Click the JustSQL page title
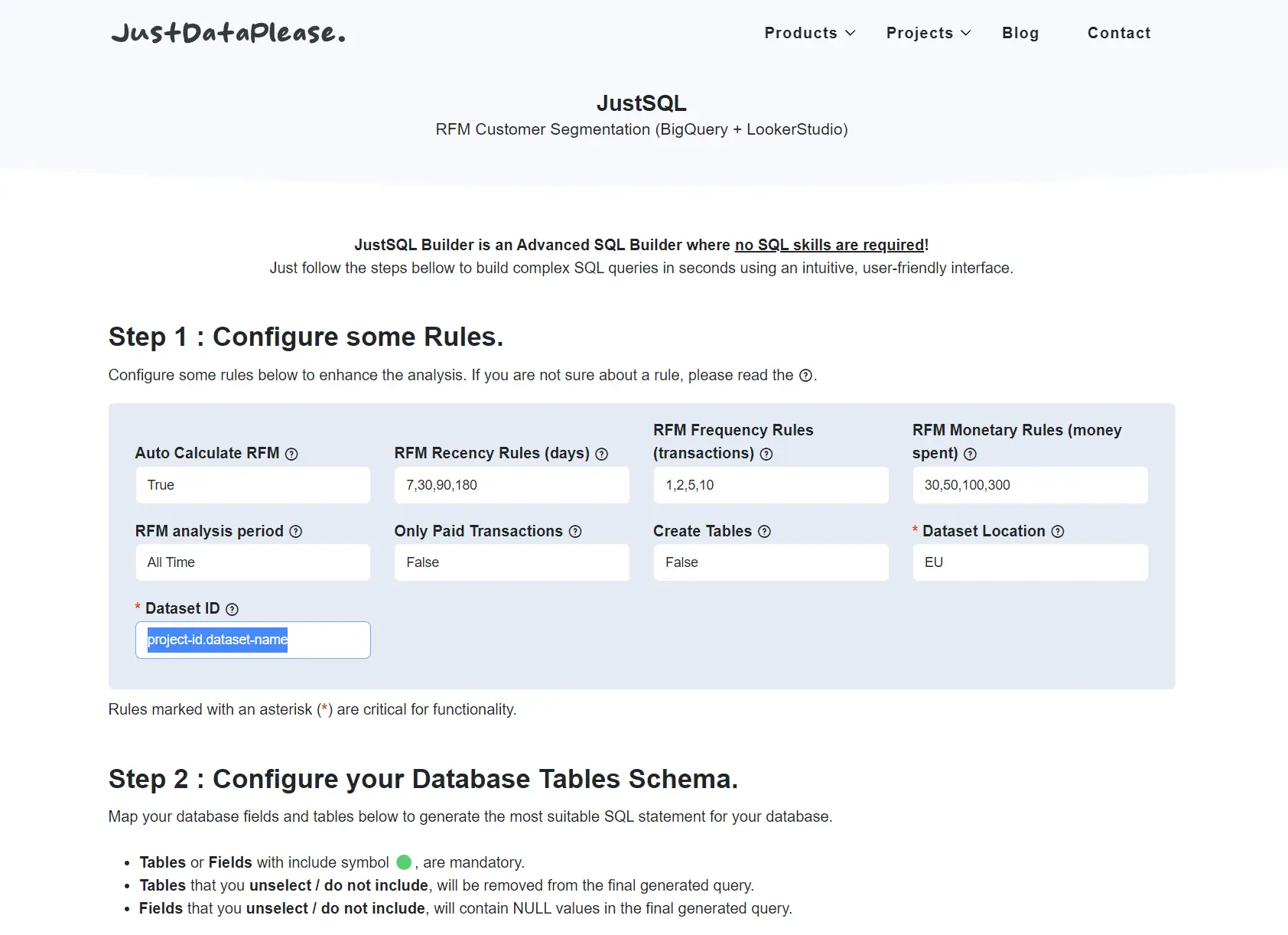Image resolution: width=1288 pixels, height=935 pixels. (642, 103)
